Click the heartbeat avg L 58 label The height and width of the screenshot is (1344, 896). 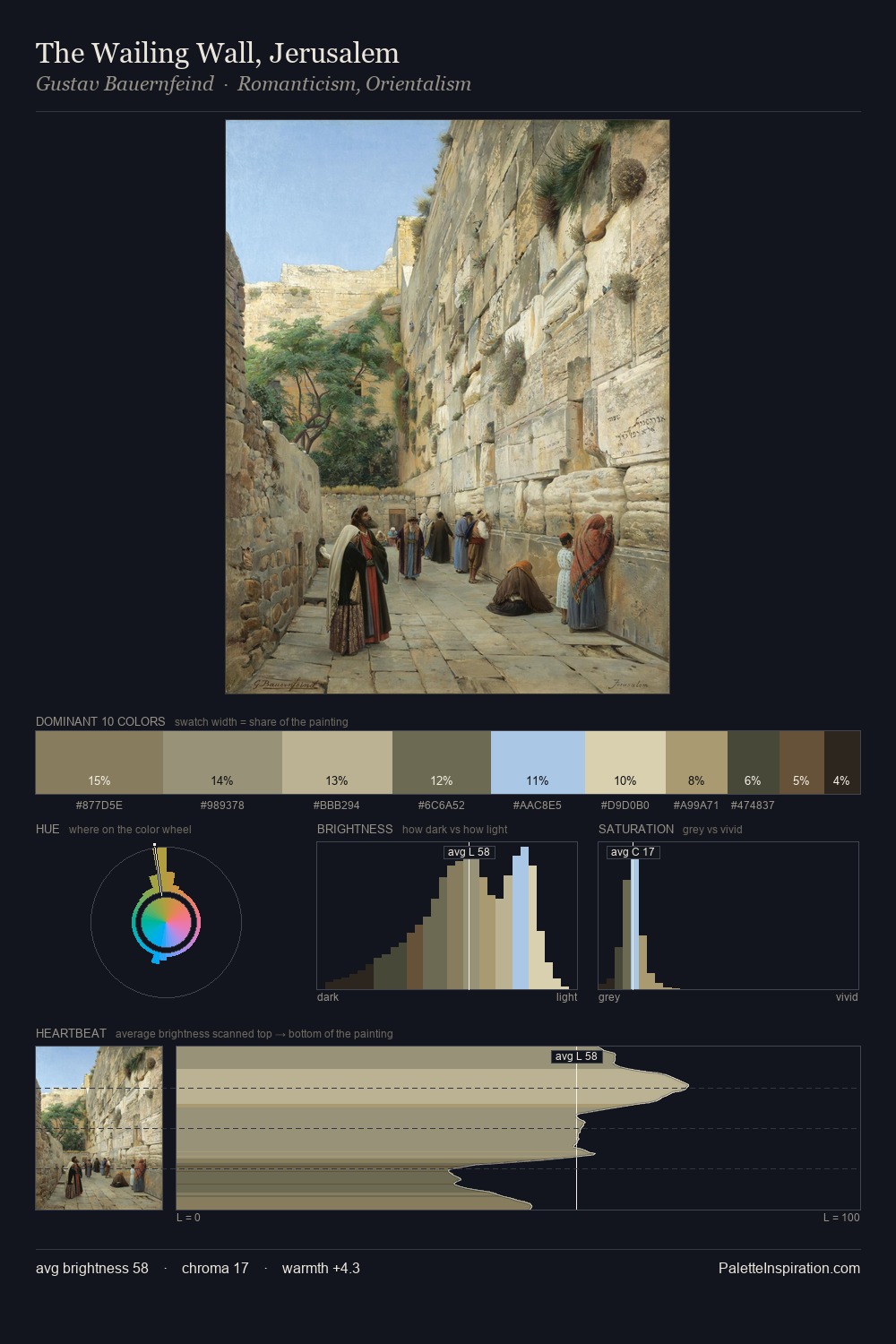[x=576, y=1056]
